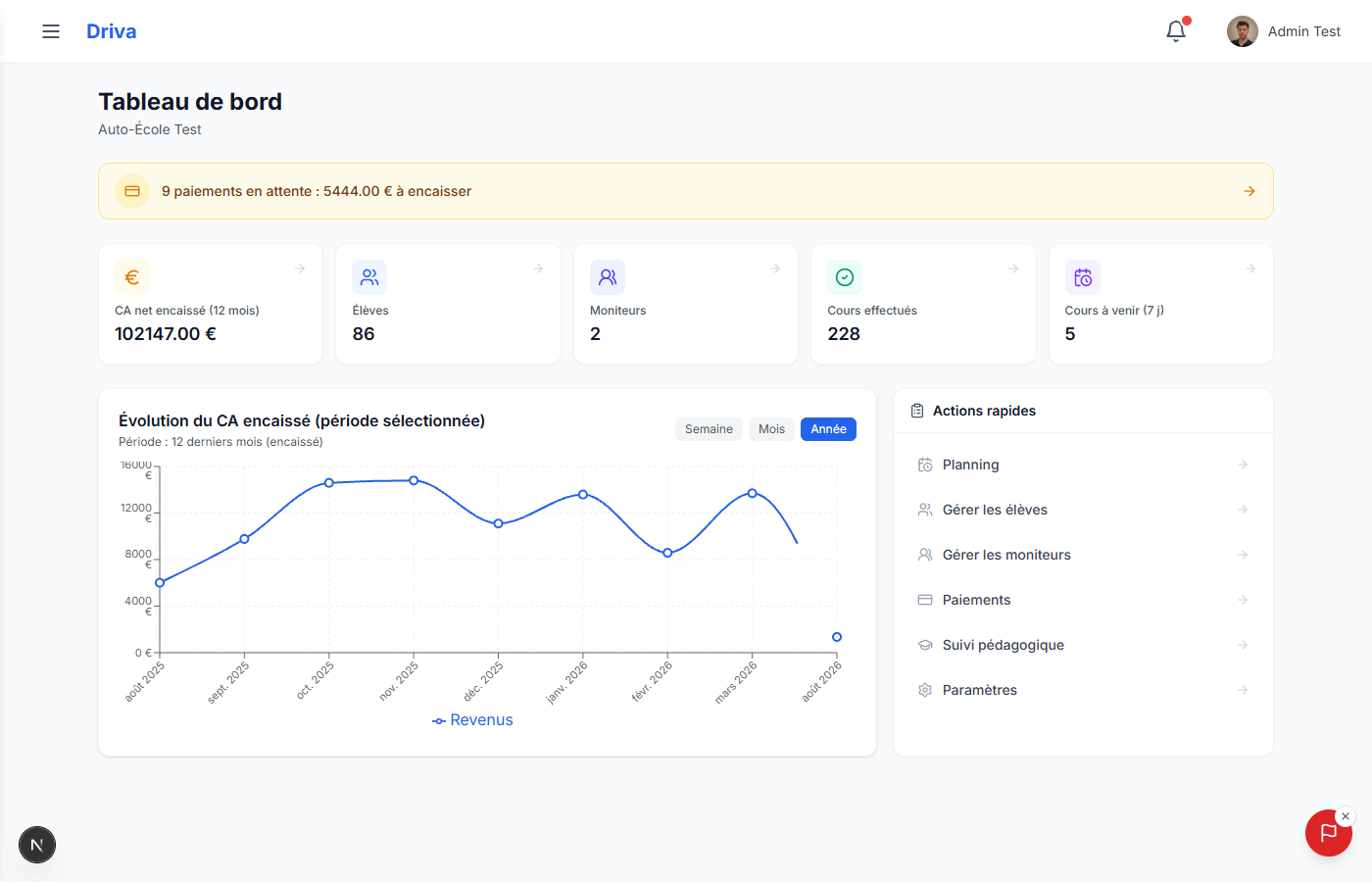
Task: Open the pending payments banner arrow
Action: (x=1249, y=191)
